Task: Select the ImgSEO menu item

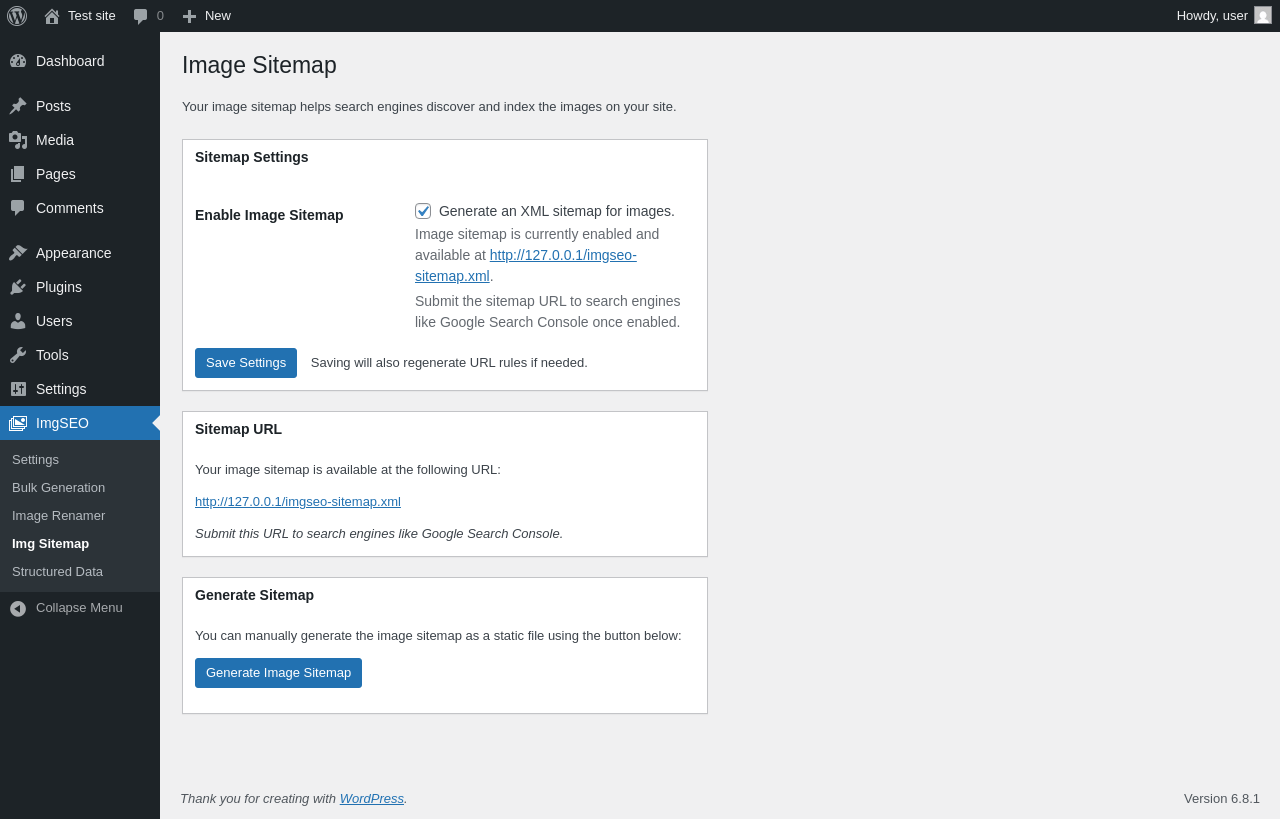Action: coord(80,423)
